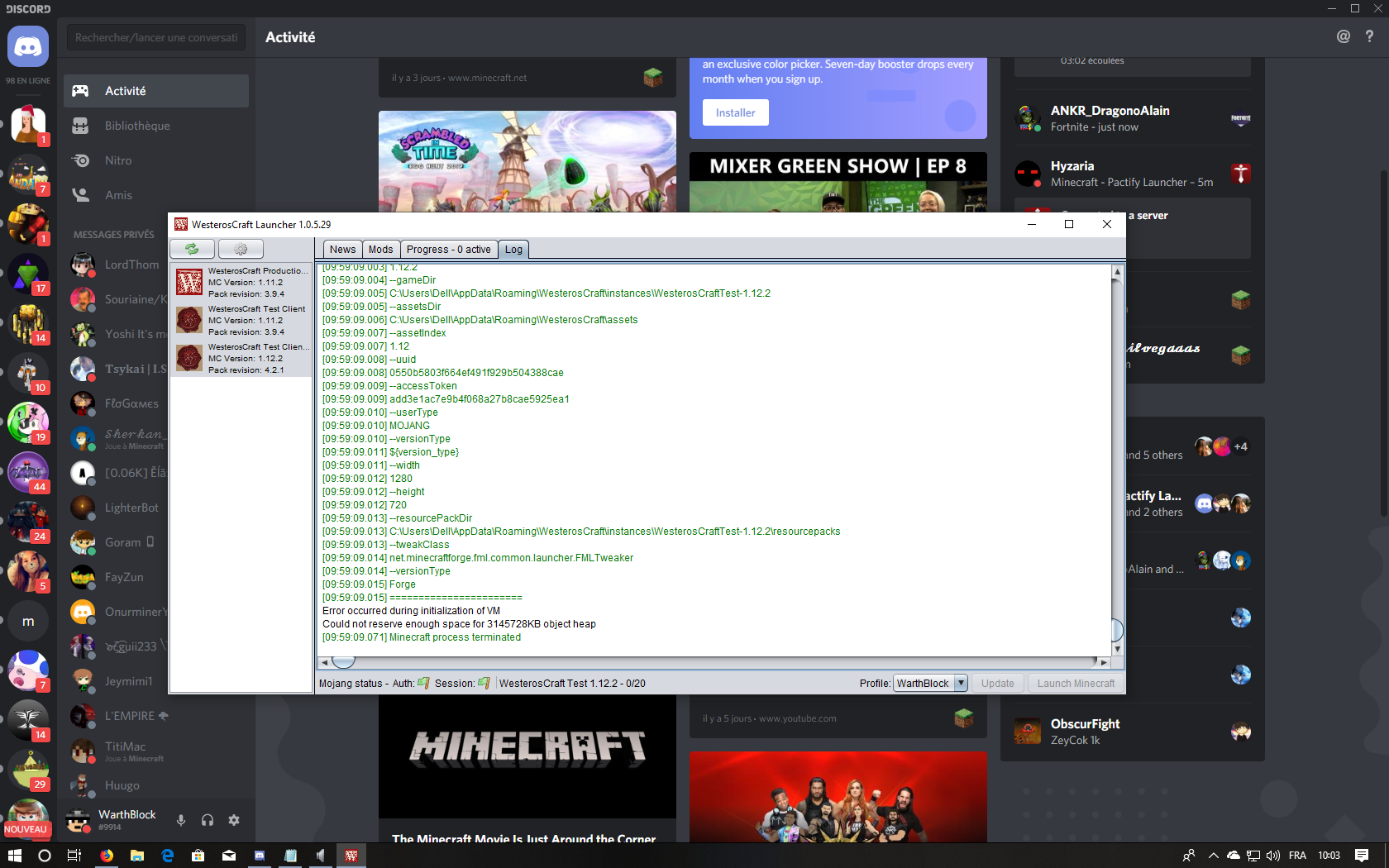This screenshot has height=868, width=1389.
Task: Open Jeymimi1 direct message
Action: point(118,681)
